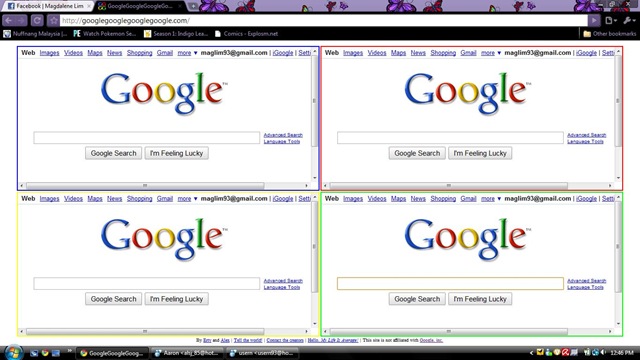Click the browser Forward arrow button
Image resolution: width=640 pixels, height=360 pixels.
point(21,20)
